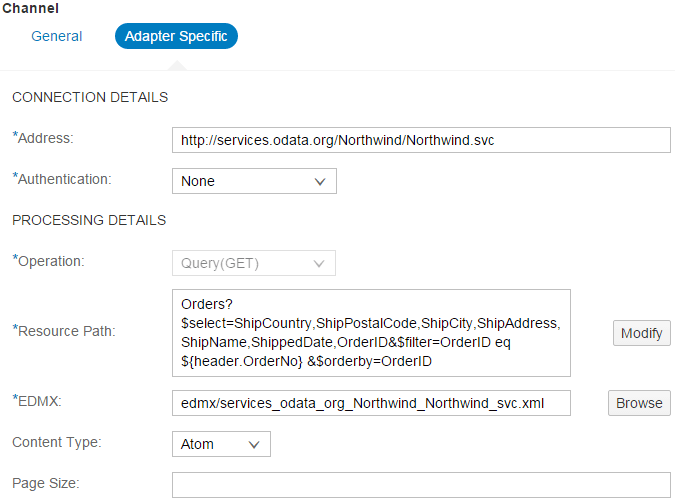Viewport: 675px width, 502px height.
Task: Select the Adapter Specific tab
Action: coord(176,36)
